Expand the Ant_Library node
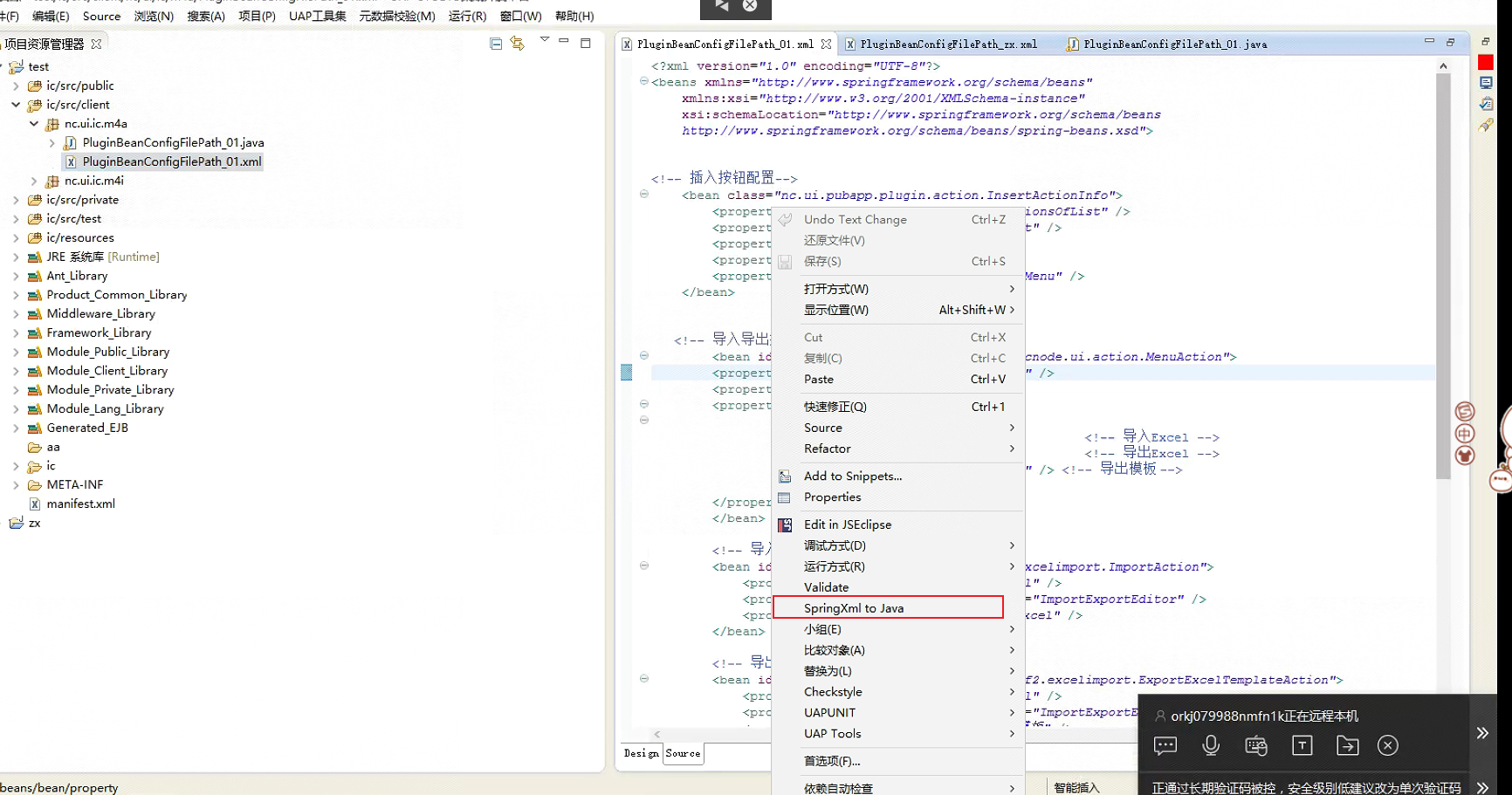Viewport: 1512px width, 795px height. pyautogui.click(x=16, y=277)
